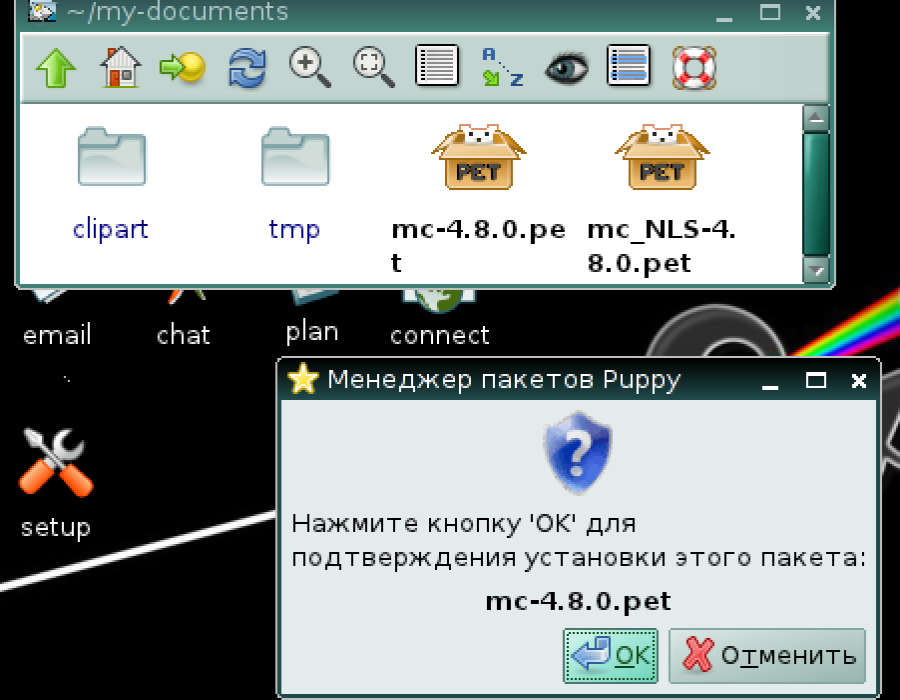Click the clipart folder name label

pyautogui.click(x=111, y=230)
